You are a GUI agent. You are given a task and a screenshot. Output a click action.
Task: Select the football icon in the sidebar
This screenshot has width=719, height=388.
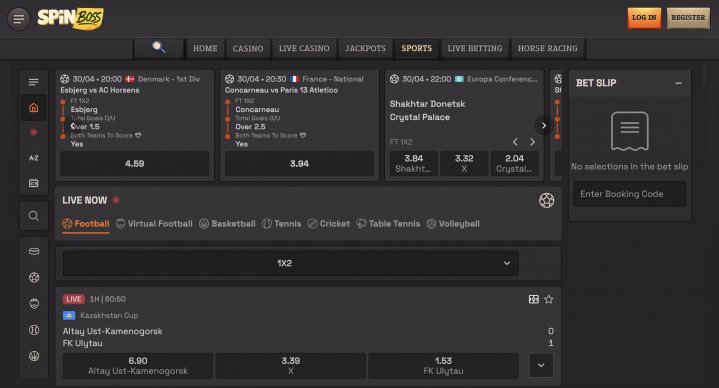[33, 277]
